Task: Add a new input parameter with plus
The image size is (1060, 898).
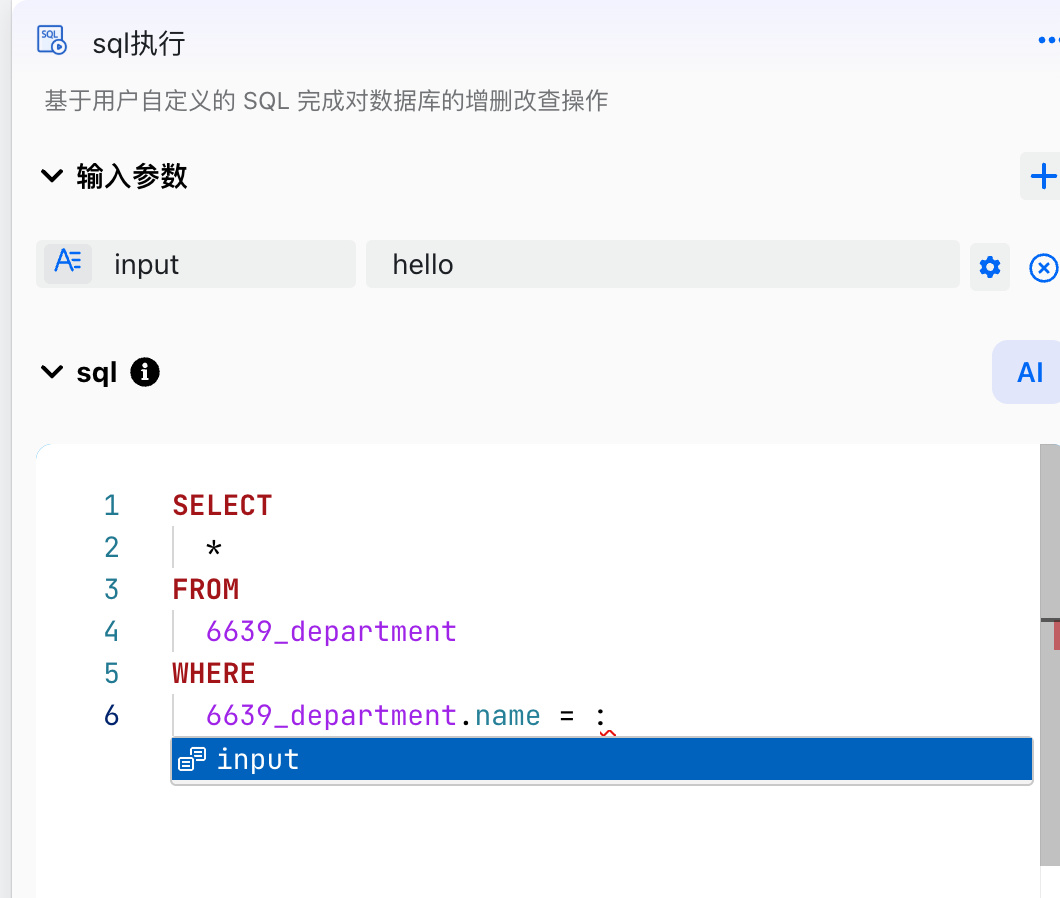Action: (x=1042, y=176)
